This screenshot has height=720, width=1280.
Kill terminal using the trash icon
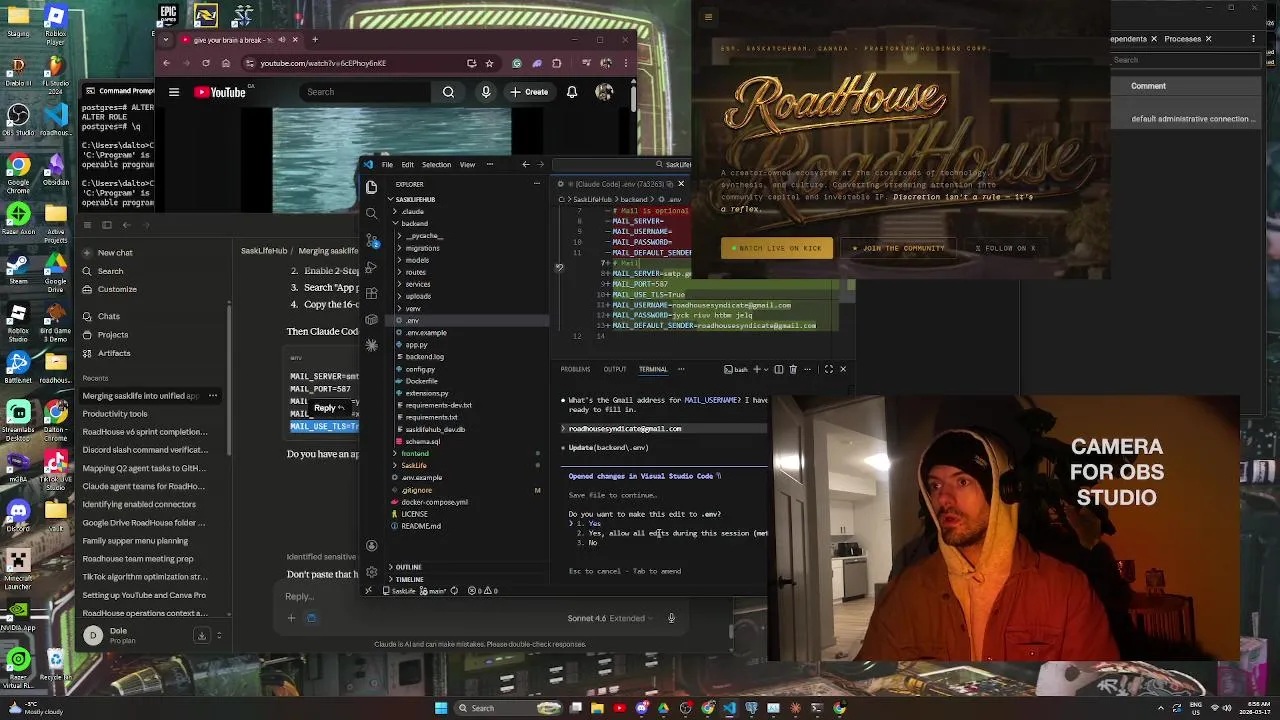tap(793, 369)
